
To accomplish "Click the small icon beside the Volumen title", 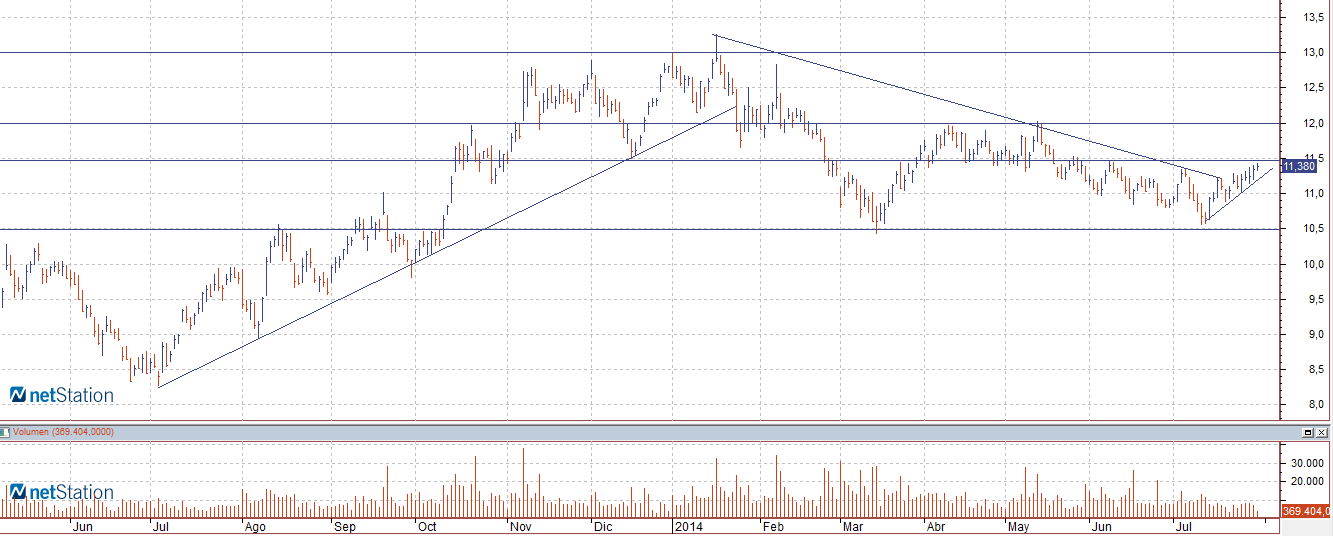I will pyautogui.click(x=4, y=432).
